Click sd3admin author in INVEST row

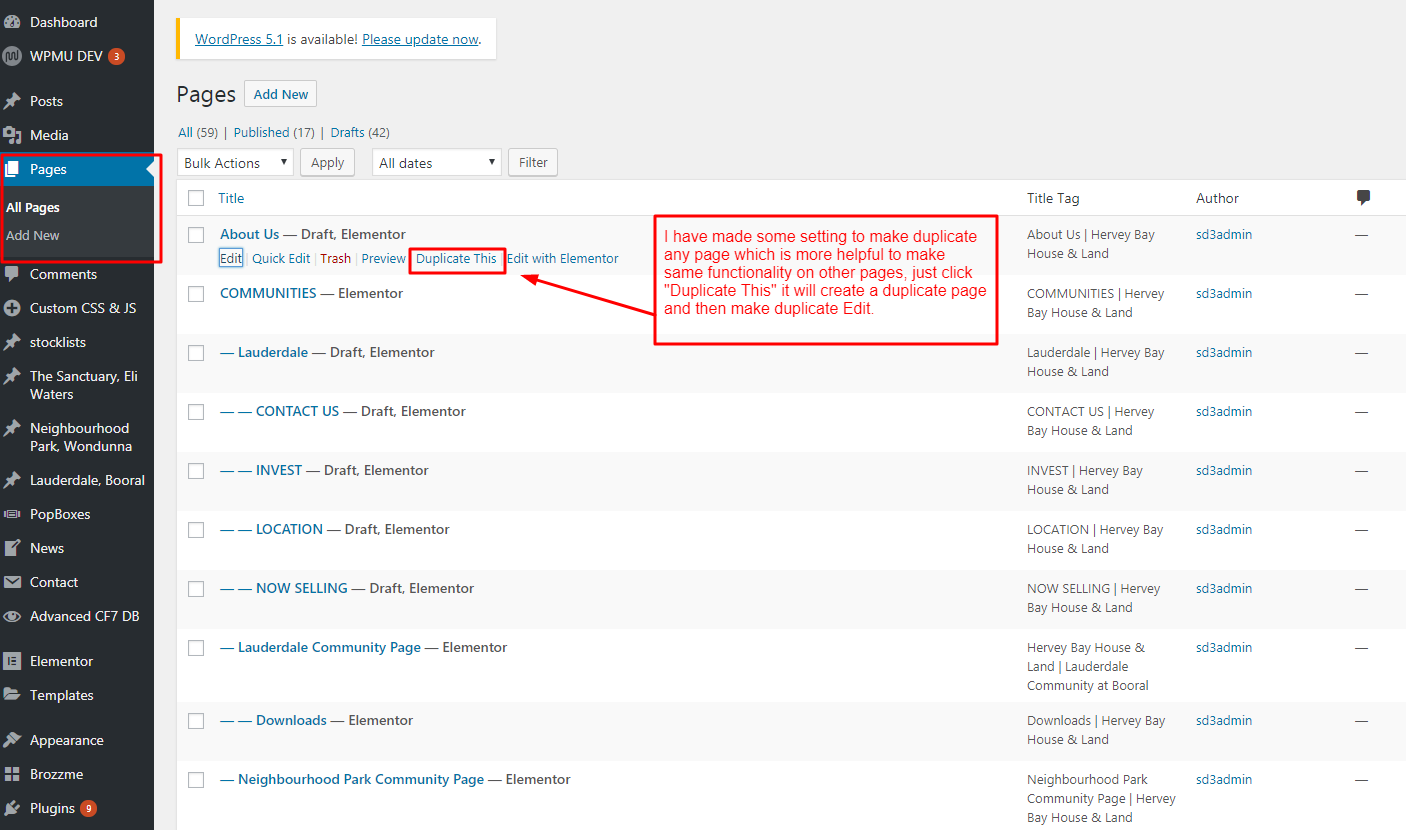1224,470
